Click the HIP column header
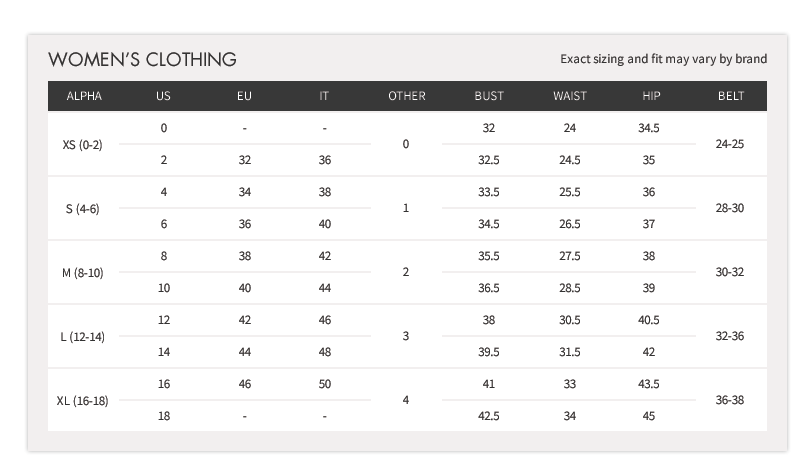 click(651, 96)
